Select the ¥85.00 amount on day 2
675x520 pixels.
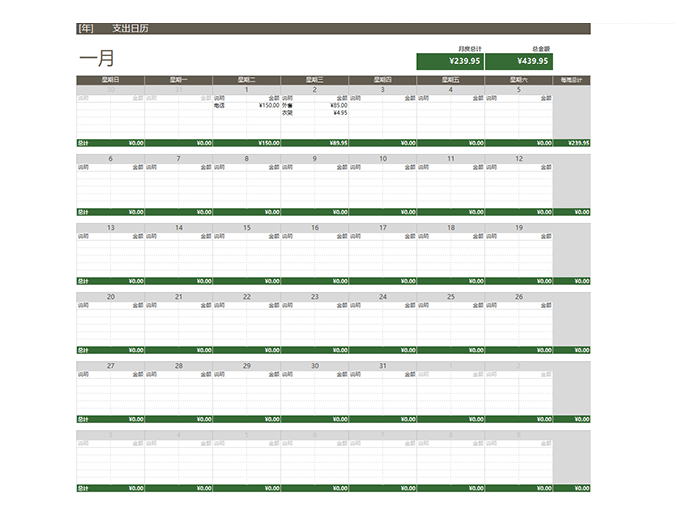[x=339, y=105]
